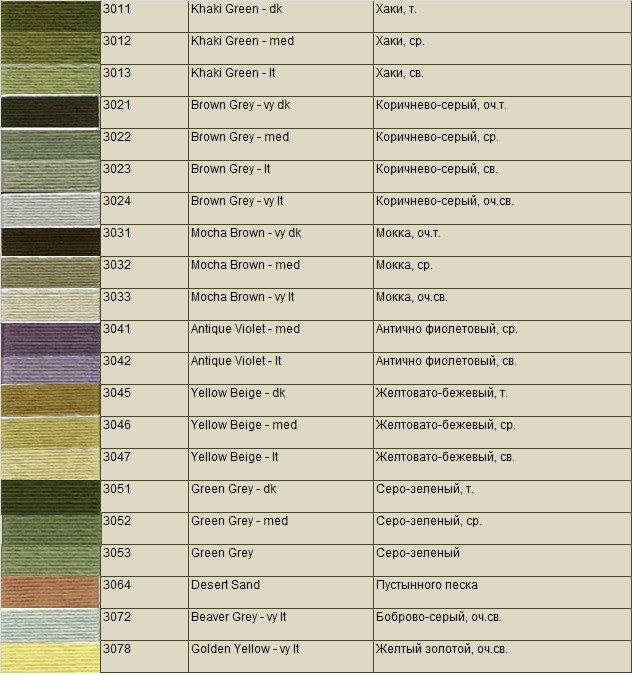Click the 3078 very light Golden Yellow swatch
The image size is (633, 675).
(50, 657)
